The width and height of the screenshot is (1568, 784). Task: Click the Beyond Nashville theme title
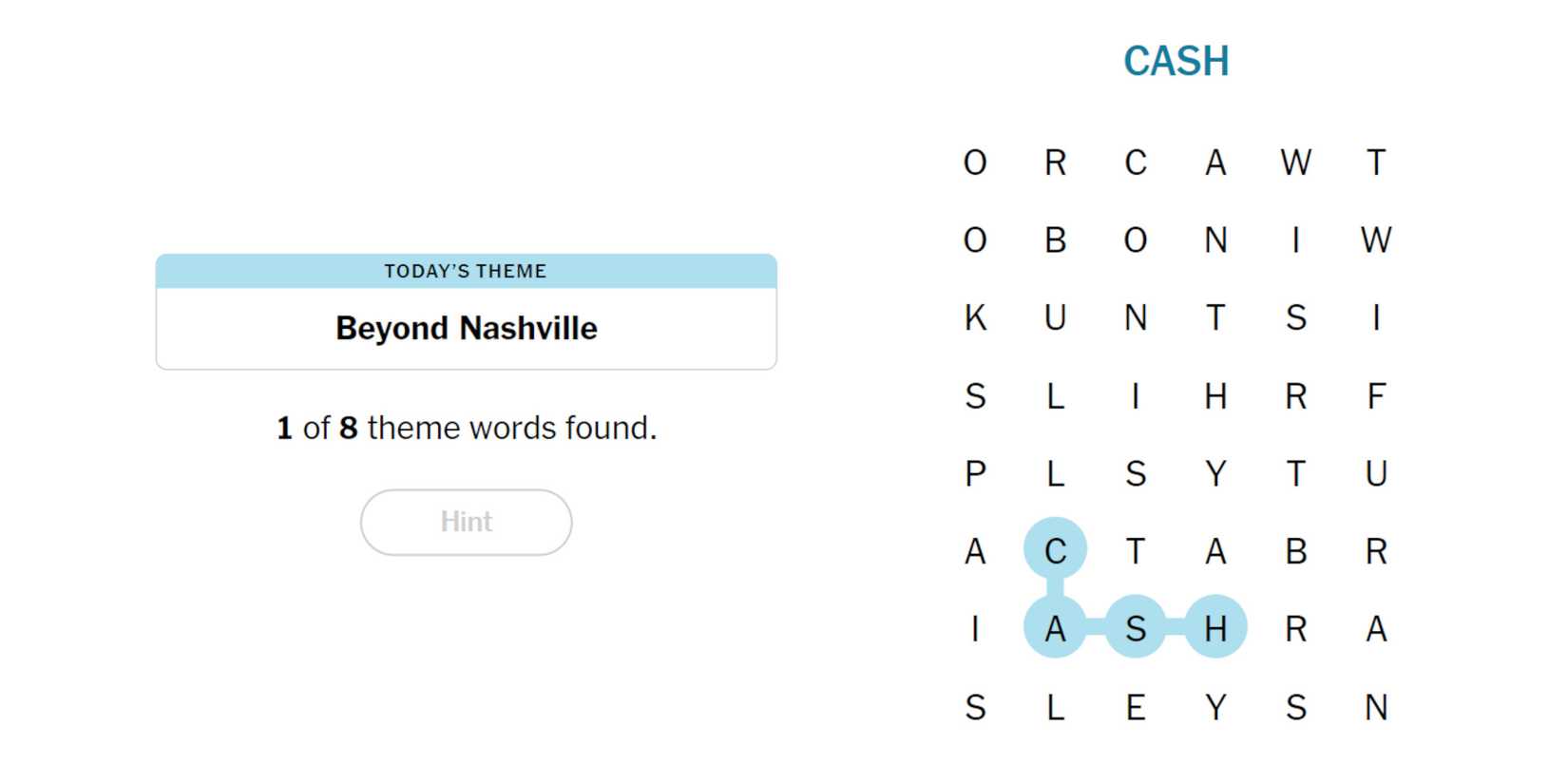pyautogui.click(x=466, y=329)
